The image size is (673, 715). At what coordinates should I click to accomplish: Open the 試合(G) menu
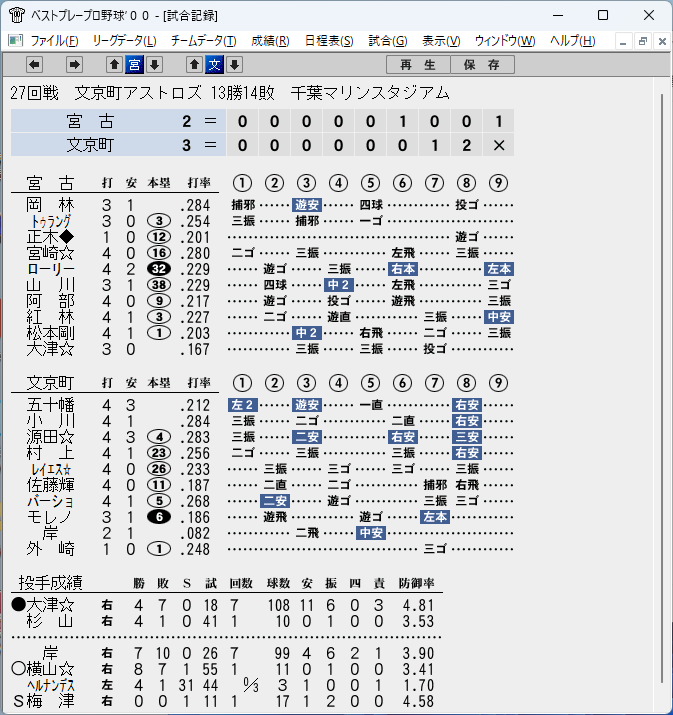click(x=388, y=41)
